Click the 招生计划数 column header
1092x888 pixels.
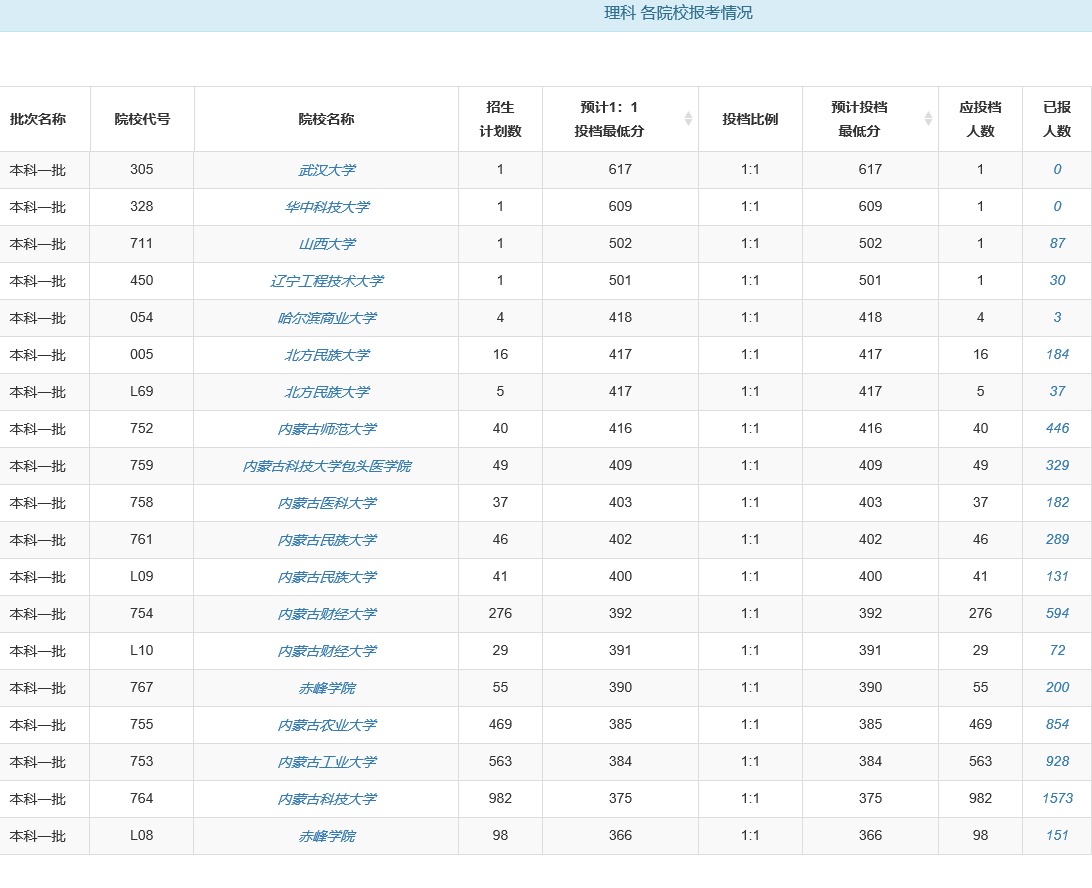click(x=500, y=119)
